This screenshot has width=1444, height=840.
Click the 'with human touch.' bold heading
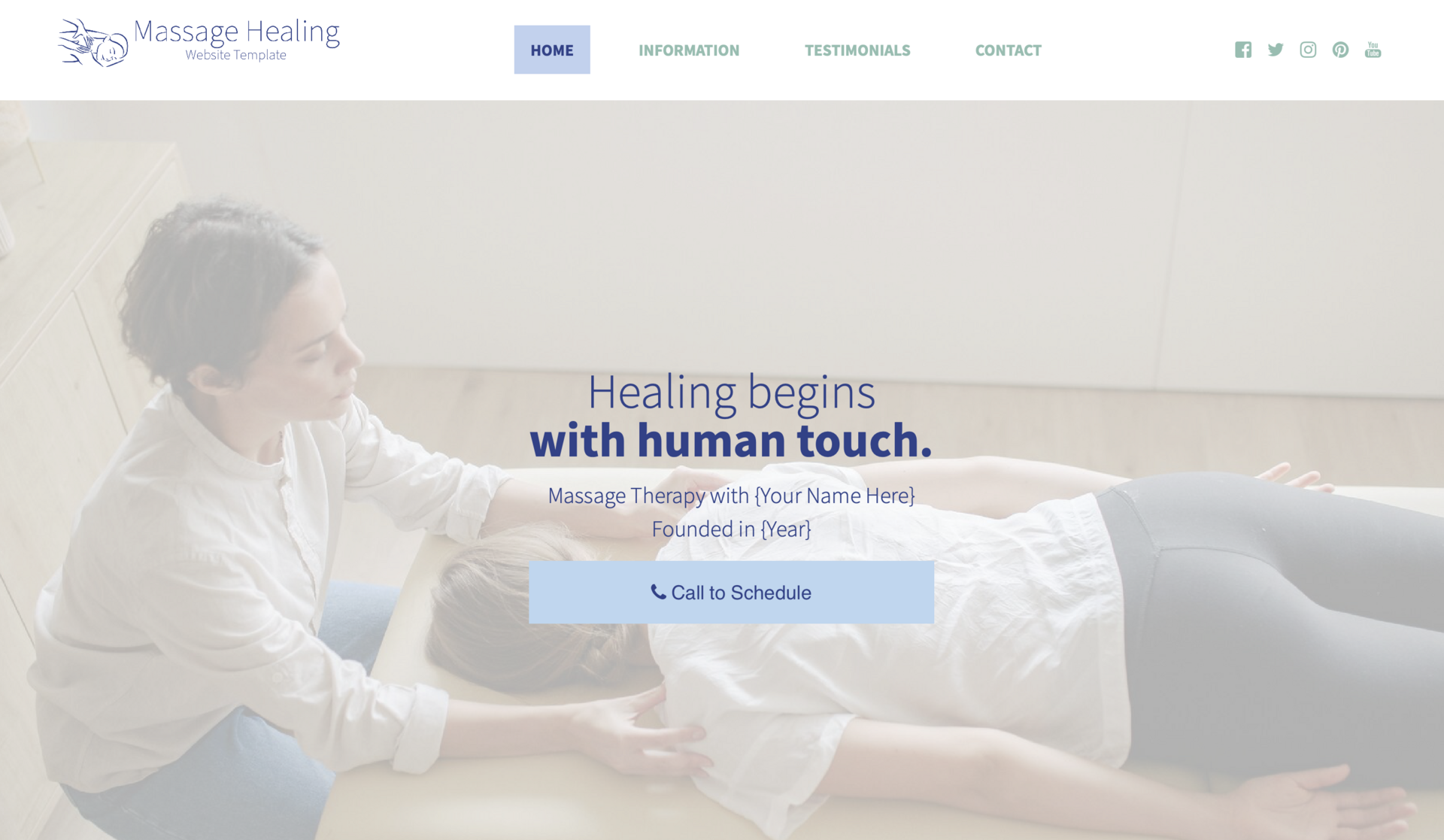point(731,440)
